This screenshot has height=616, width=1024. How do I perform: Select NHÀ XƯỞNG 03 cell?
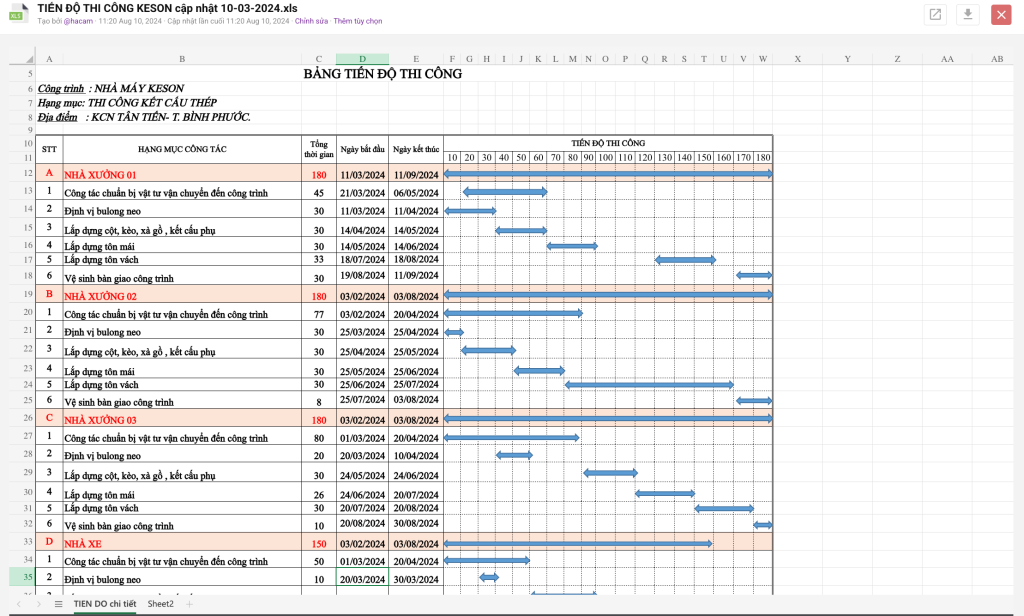182,419
